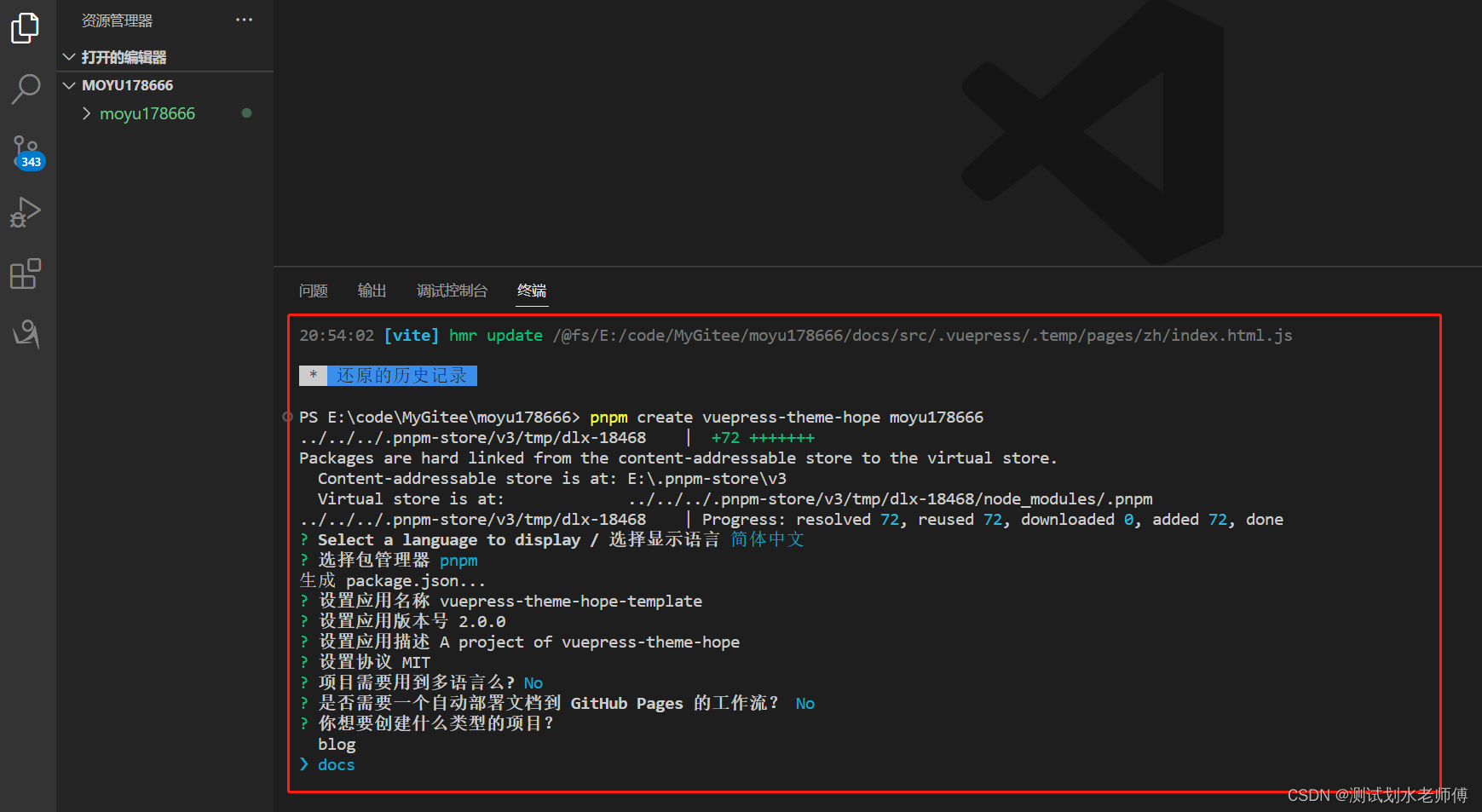Click the 2.0.0 version value

(482, 621)
